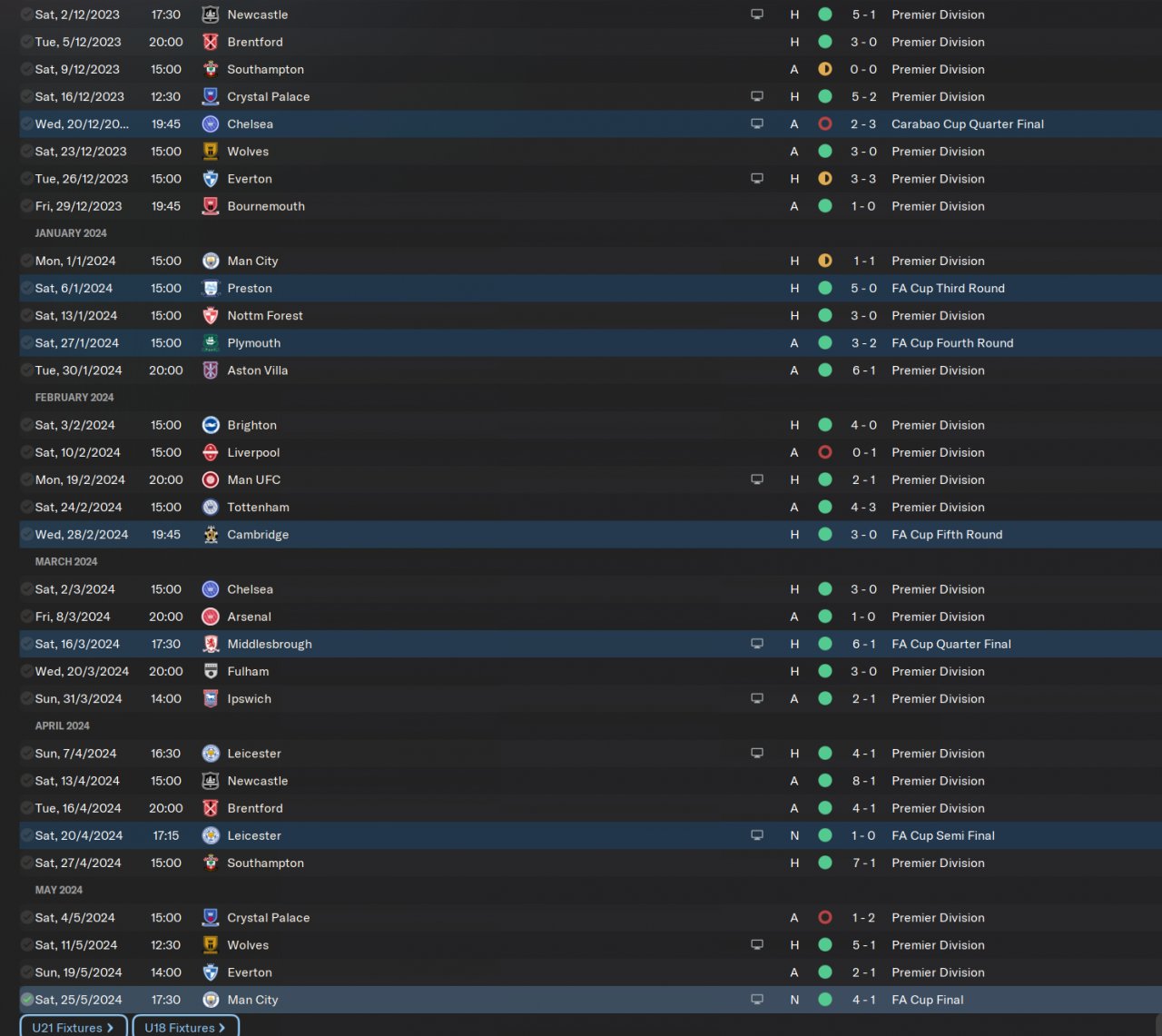Screen dimensions: 1162x1036
Task: Toggle the checkmark on the Sat, 6/1/2024 fixture
Action: 27,289
